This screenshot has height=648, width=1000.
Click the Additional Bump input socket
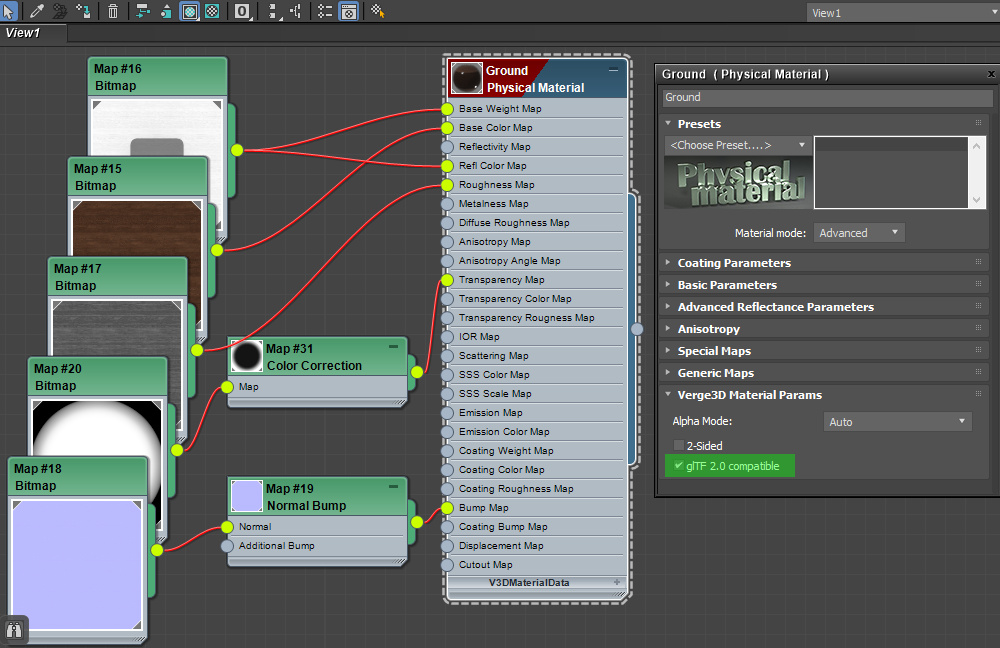(x=227, y=546)
